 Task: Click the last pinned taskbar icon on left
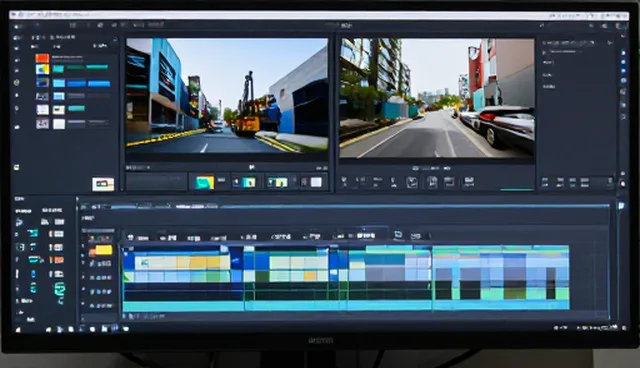(126, 328)
